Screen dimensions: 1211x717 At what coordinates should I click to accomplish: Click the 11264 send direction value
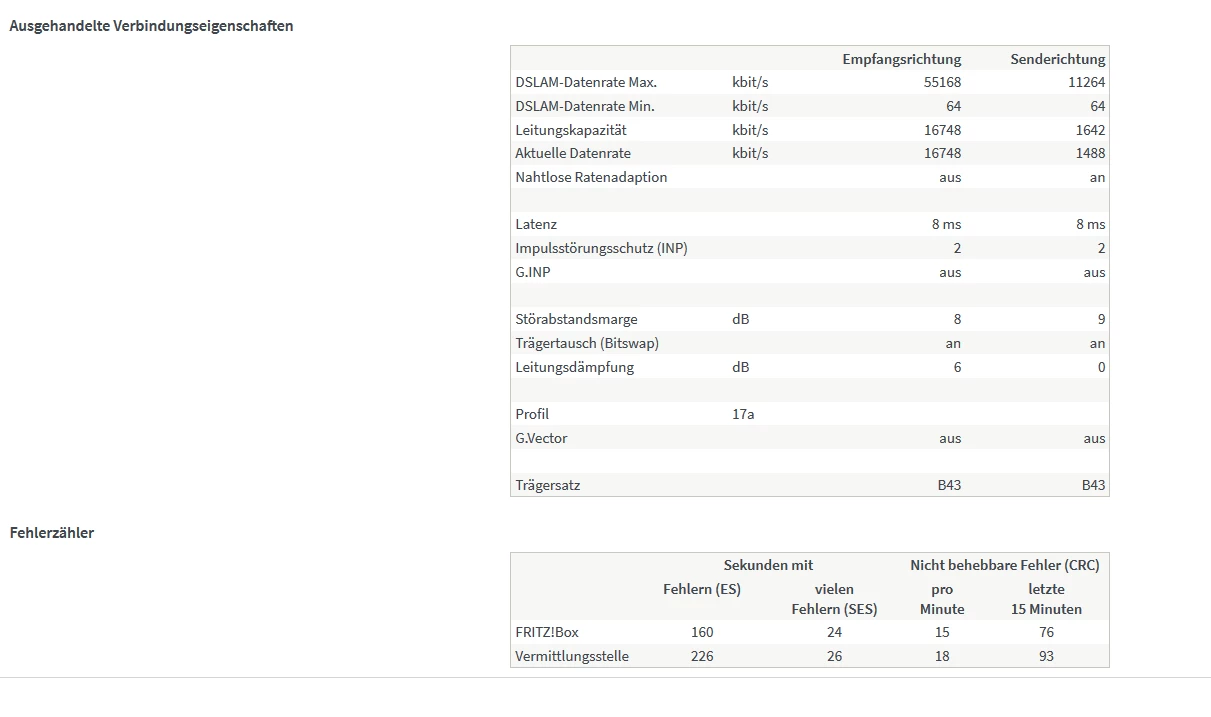(1086, 83)
